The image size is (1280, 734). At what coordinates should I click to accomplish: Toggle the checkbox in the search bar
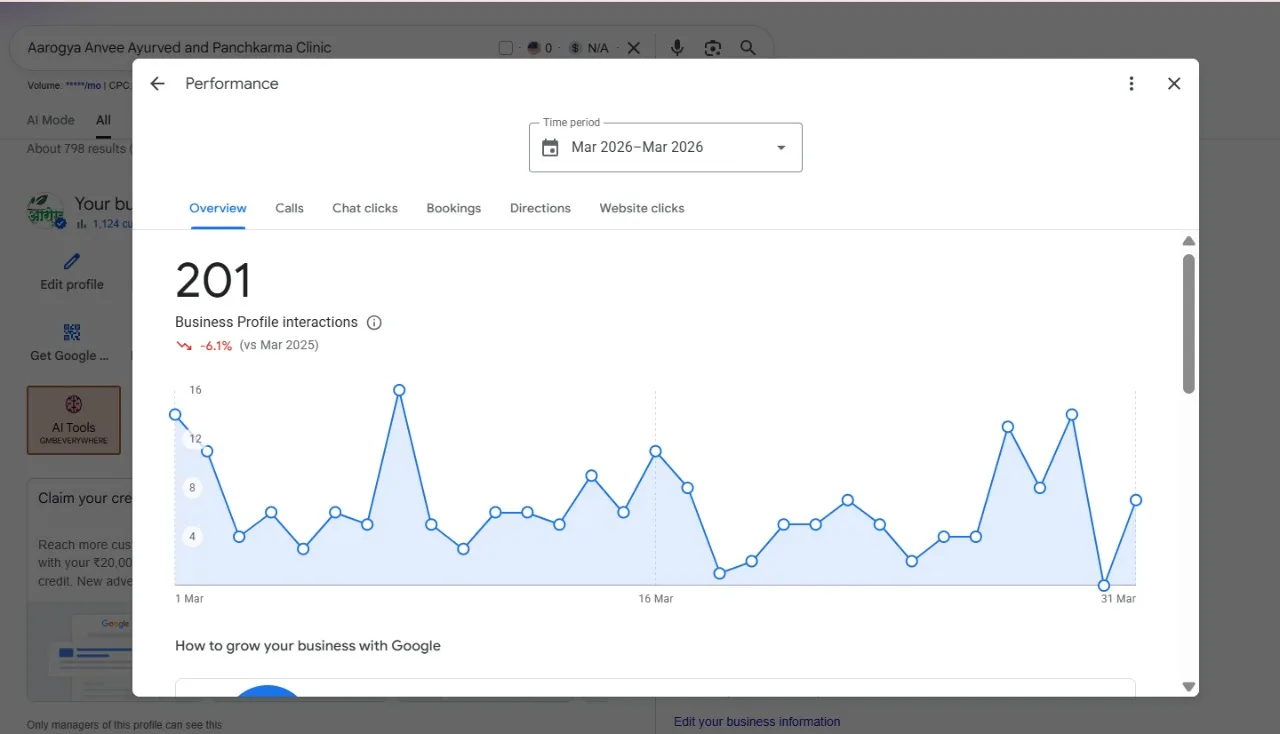(506, 48)
